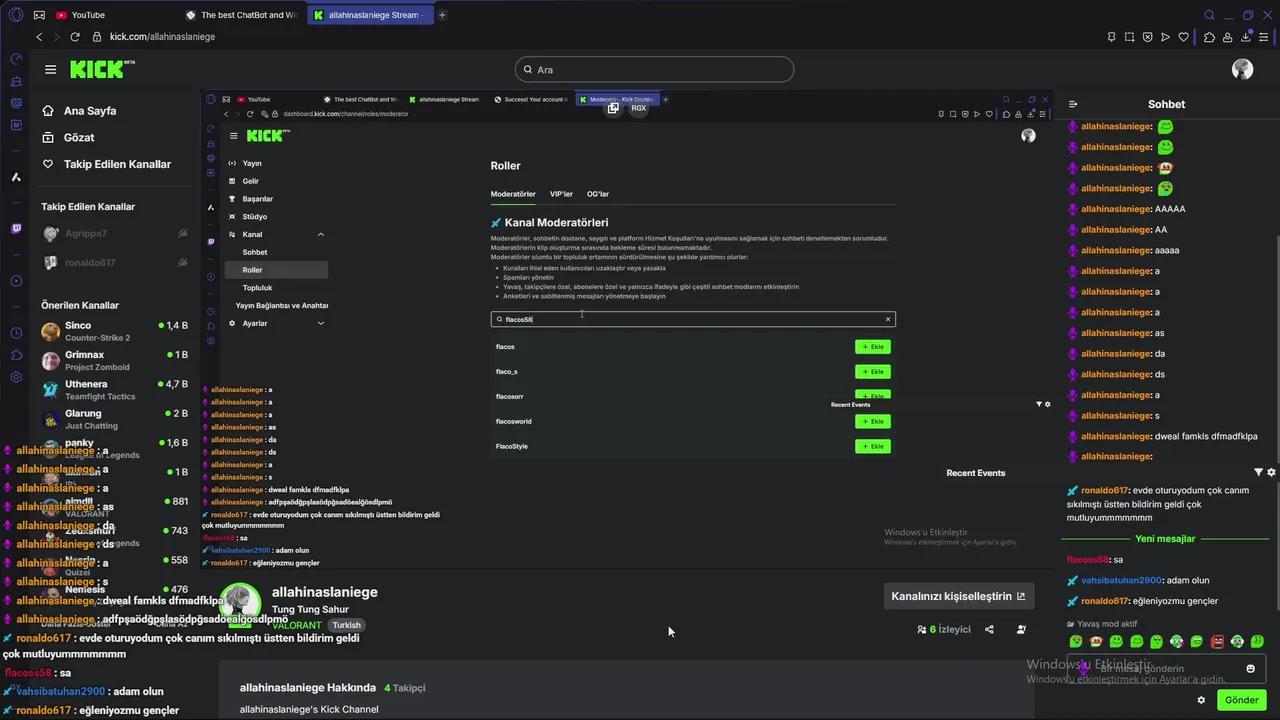This screenshot has width=1280, height=720.
Task: Click the Turkish language tag
Action: tap(347, 625)
